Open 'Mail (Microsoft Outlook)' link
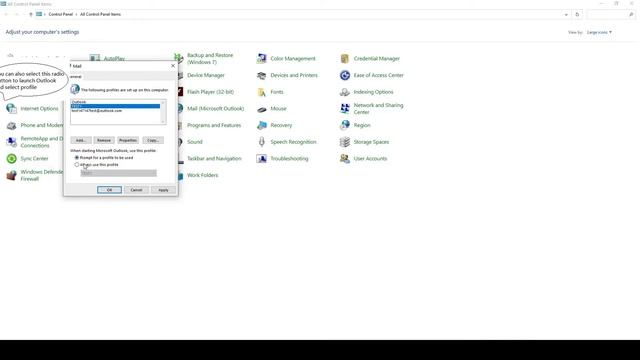This screenshot has width=640, height=360. coord(216,109)
